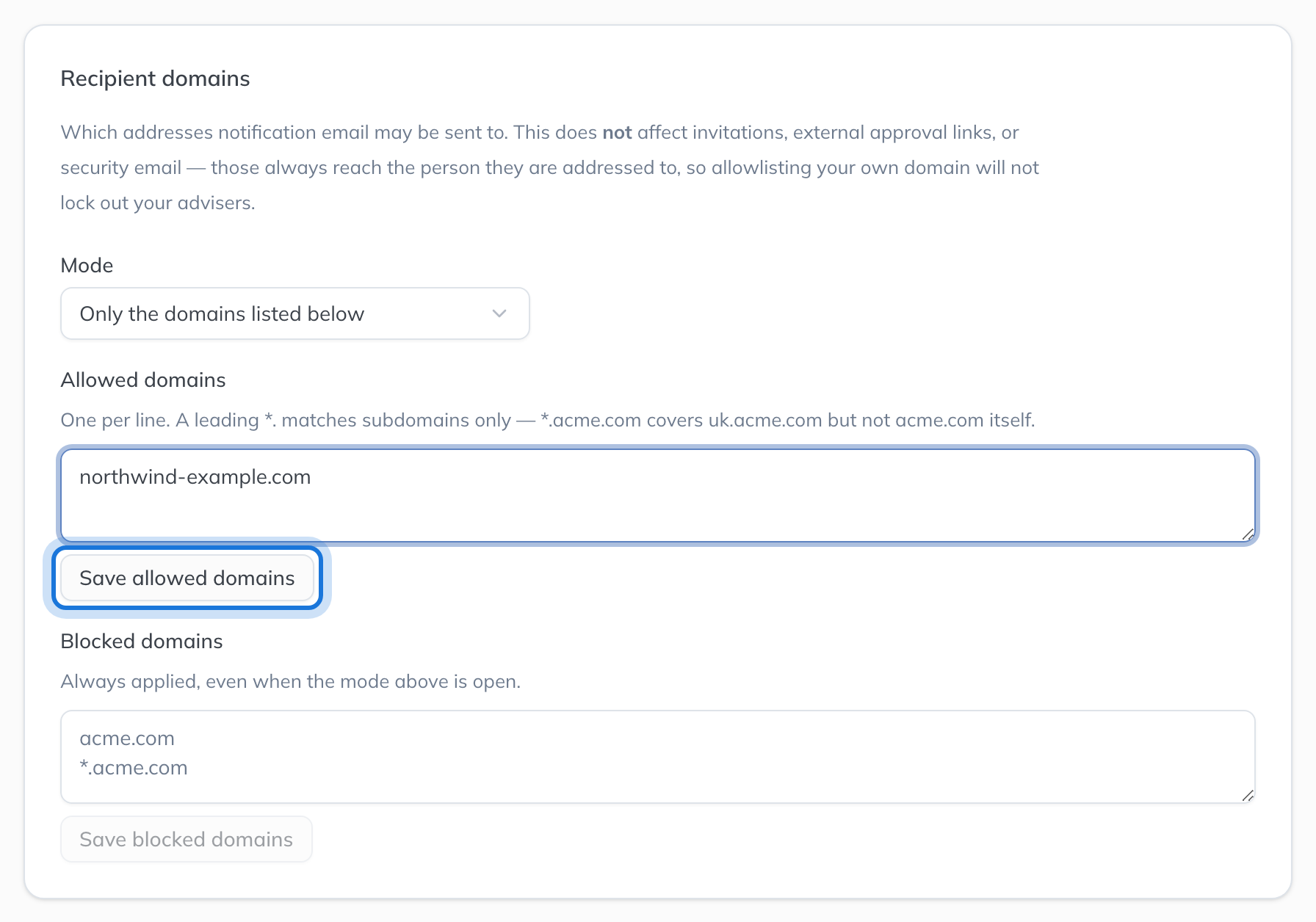Image resolution: width=1316 pixels, height=922 pixels.
Task: Open the Mode dropdown
Action: coord(294,313)
